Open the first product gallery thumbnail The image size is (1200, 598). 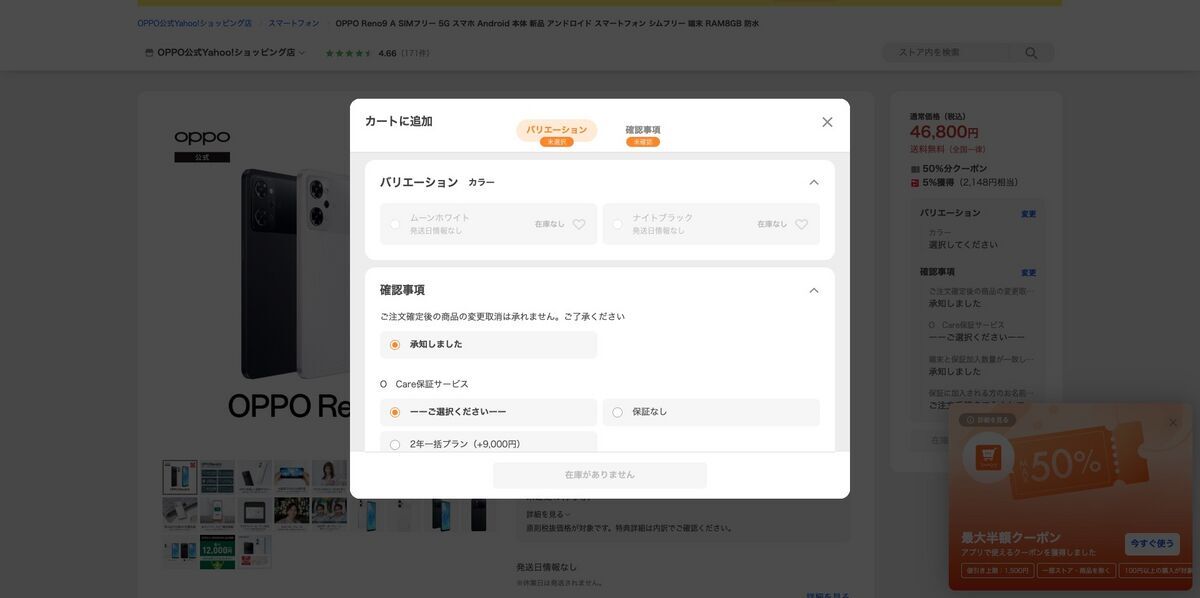180,477
